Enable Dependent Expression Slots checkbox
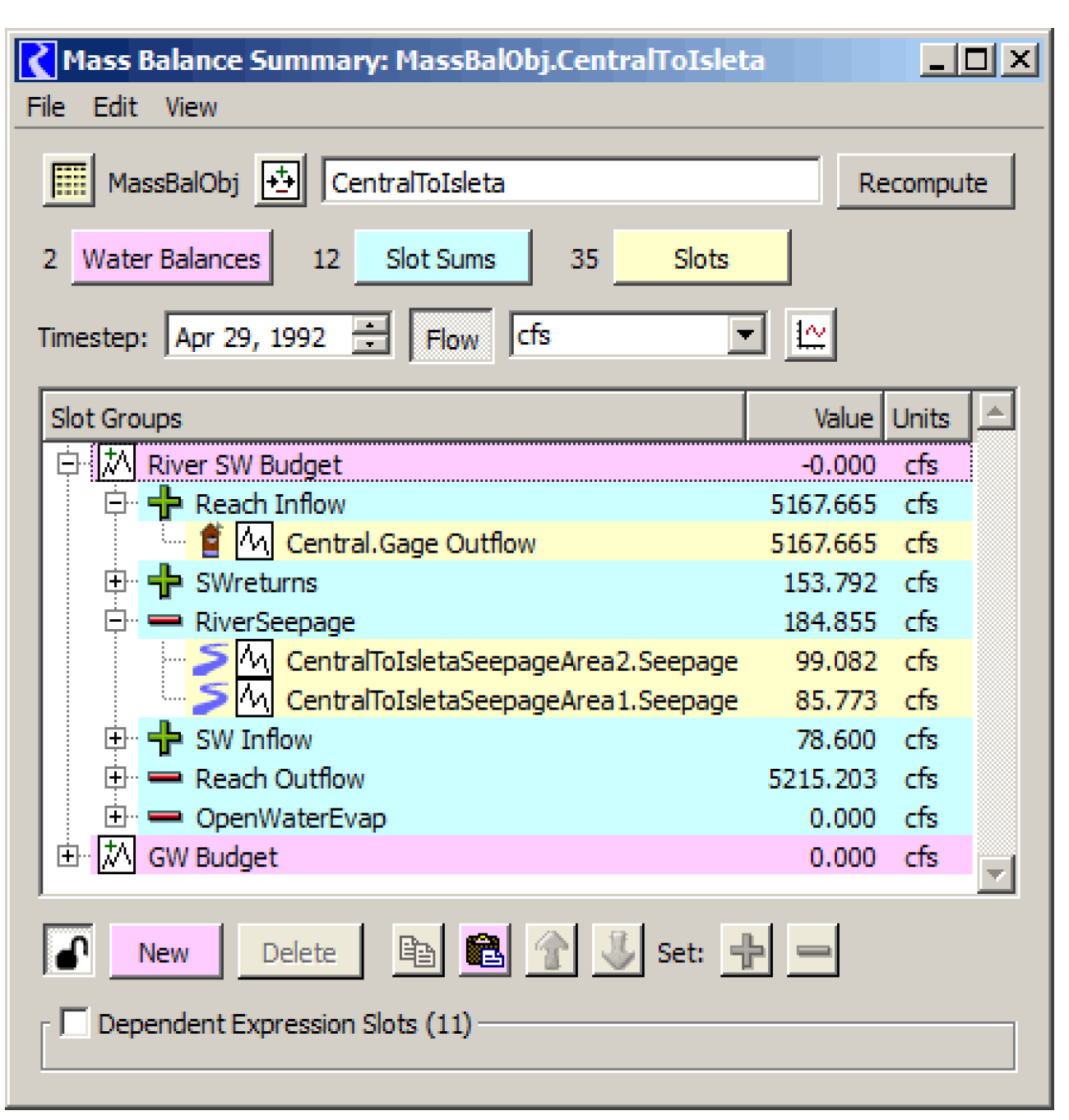1069x1120 pixels. point(76,1023)
